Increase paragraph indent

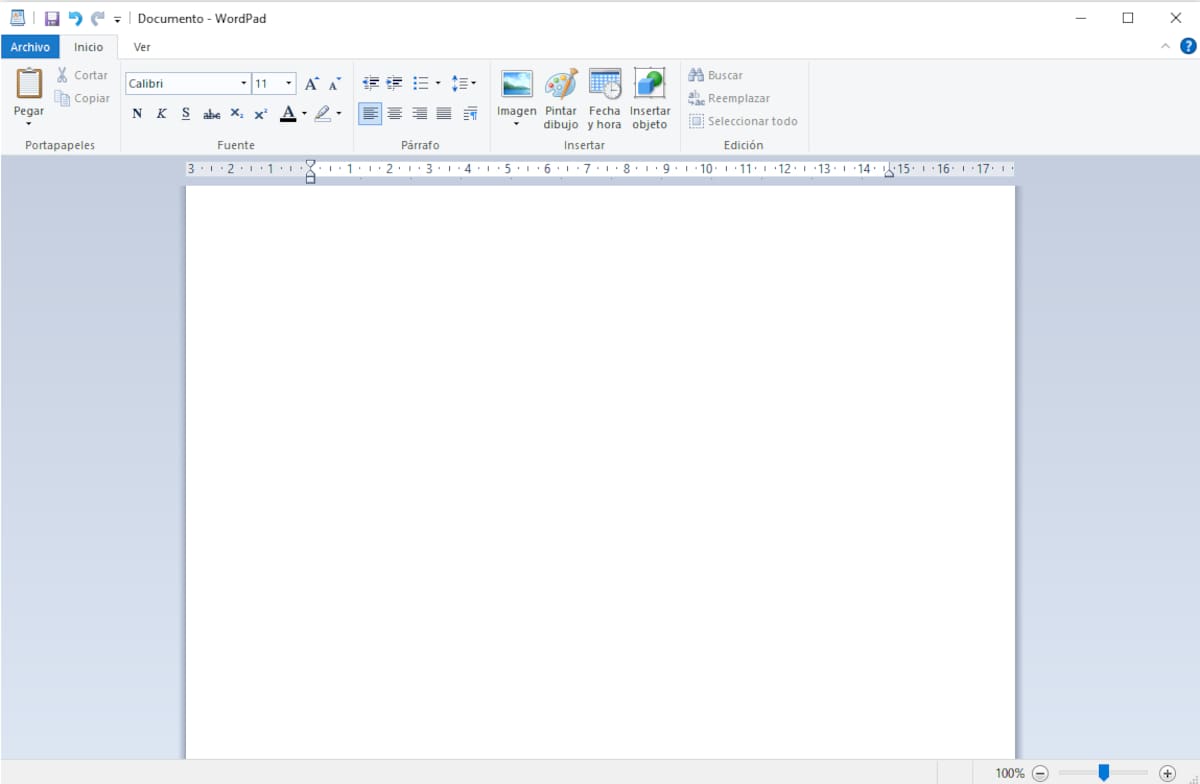click(x=395, y=83)
